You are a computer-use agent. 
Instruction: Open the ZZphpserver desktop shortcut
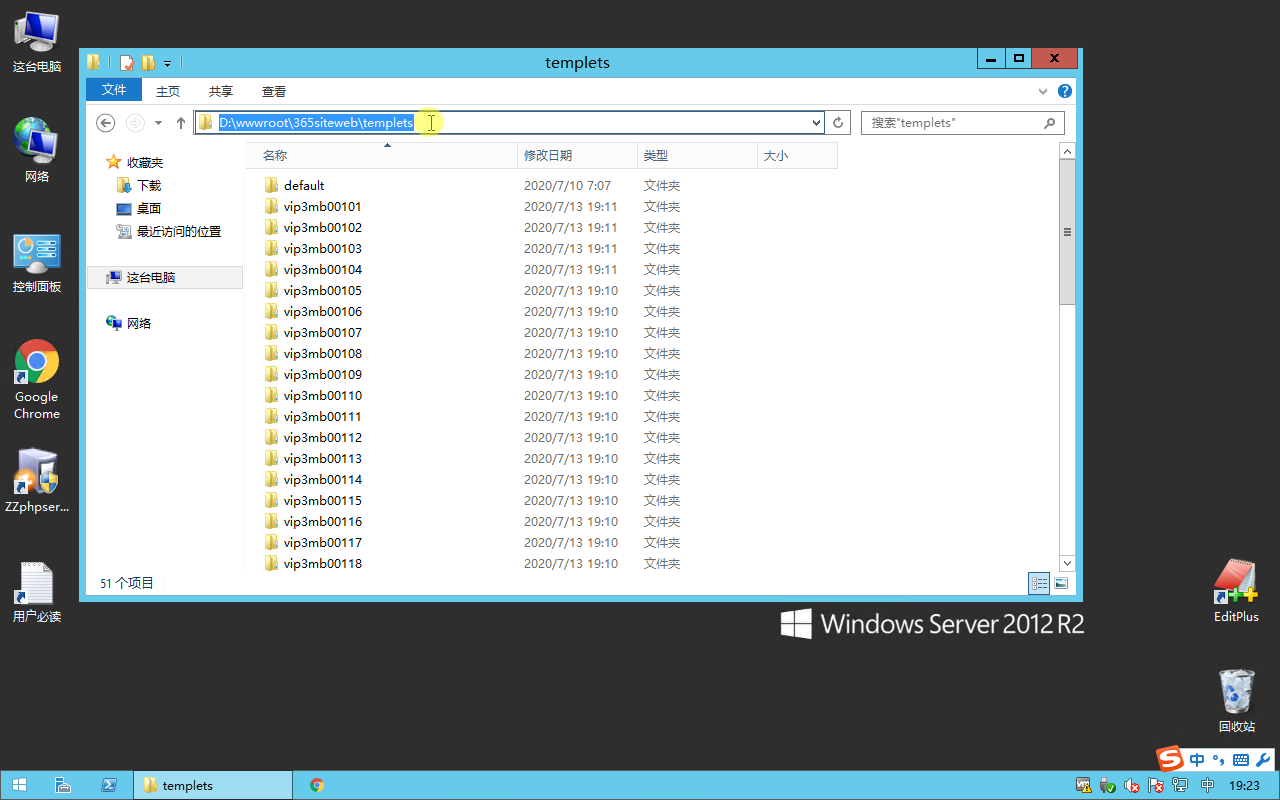tap(37, 481)
